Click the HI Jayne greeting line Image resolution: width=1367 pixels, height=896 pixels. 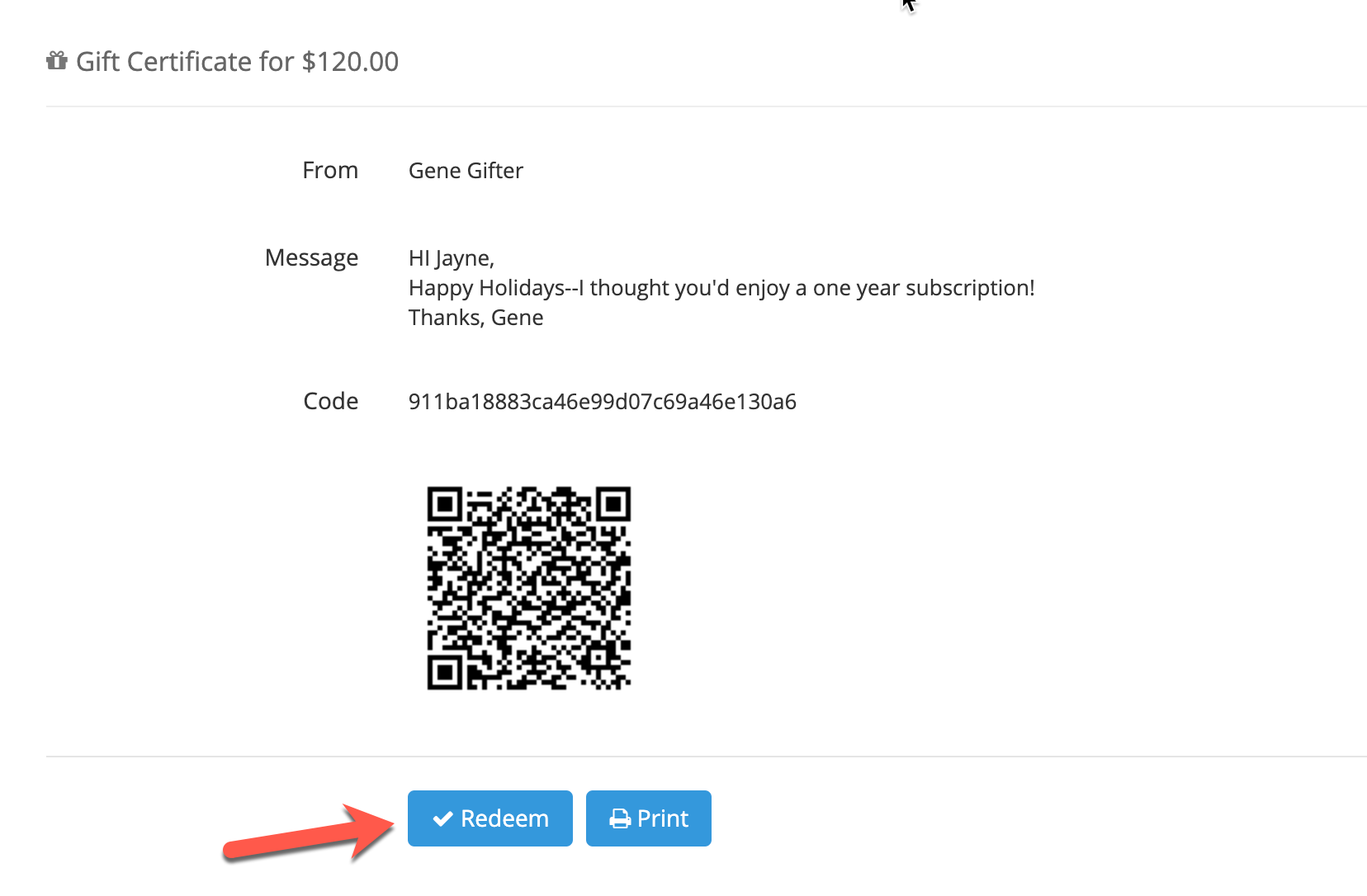click(452, 258)
